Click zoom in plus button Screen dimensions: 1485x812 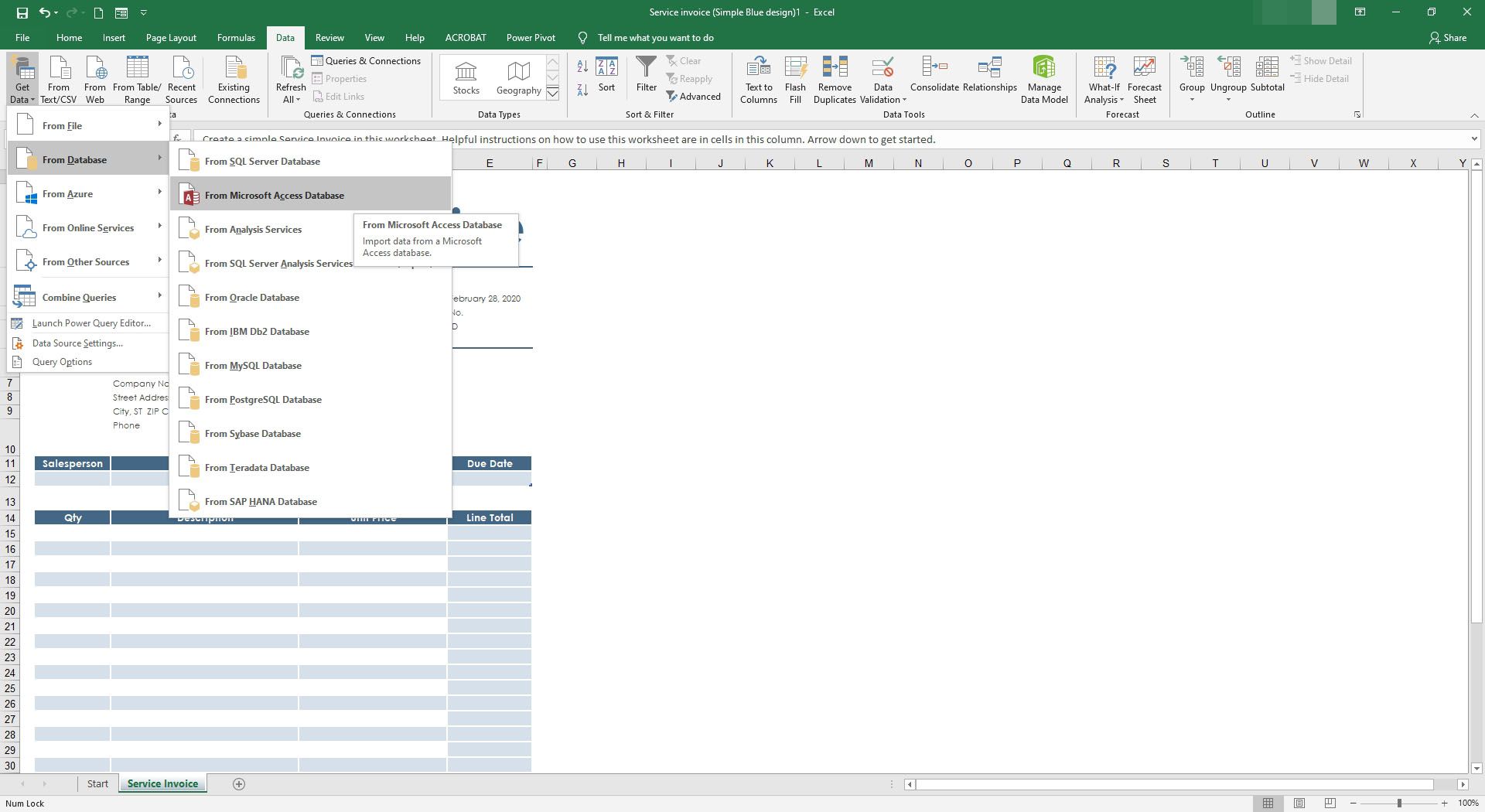(x=1443, y=803)
